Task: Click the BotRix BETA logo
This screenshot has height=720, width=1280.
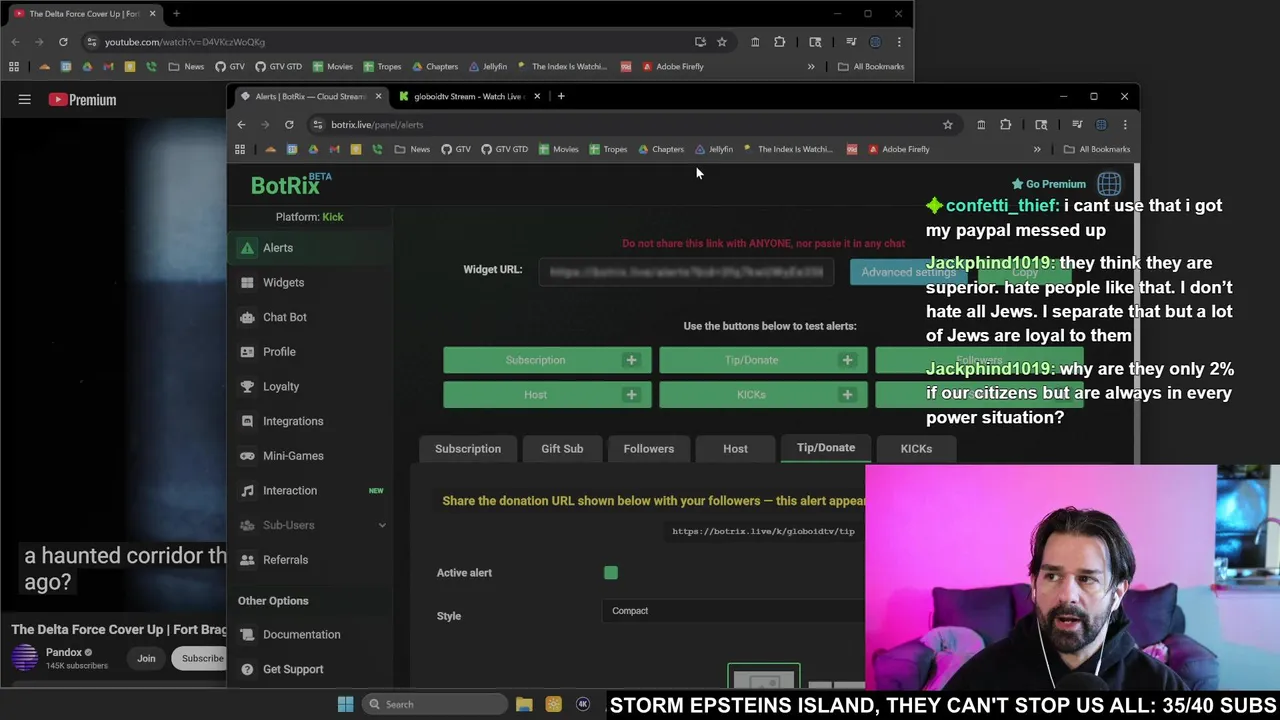Action: coord(290,184)
